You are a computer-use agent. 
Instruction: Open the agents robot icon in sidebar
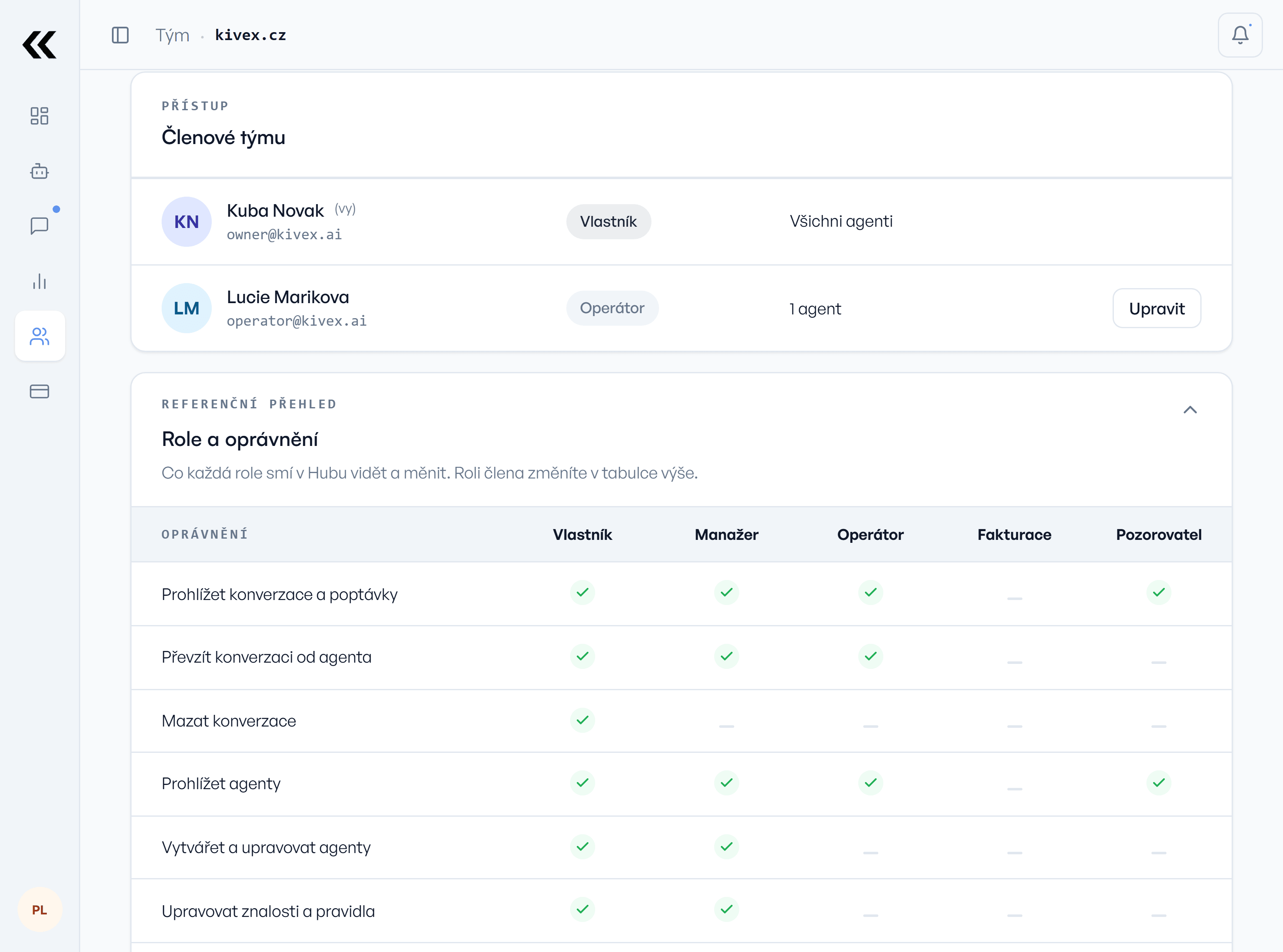coord(39,171)
